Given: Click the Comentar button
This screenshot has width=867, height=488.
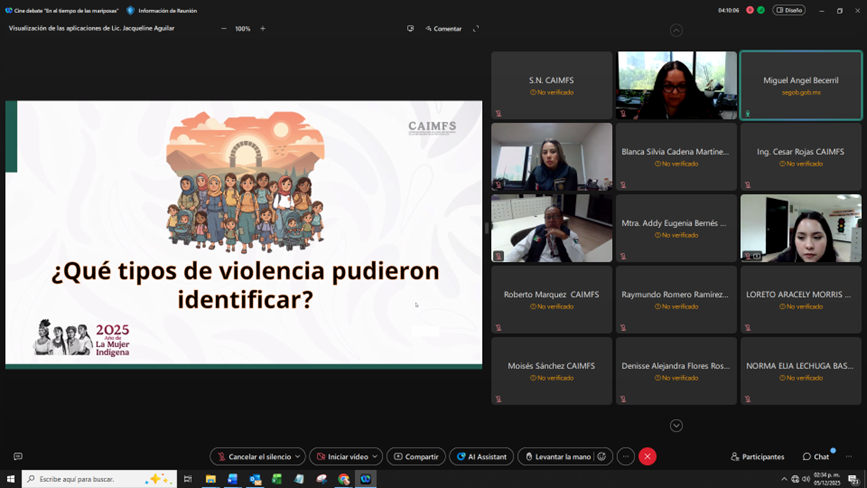Looking at the screenshot, I should [443, 29].
